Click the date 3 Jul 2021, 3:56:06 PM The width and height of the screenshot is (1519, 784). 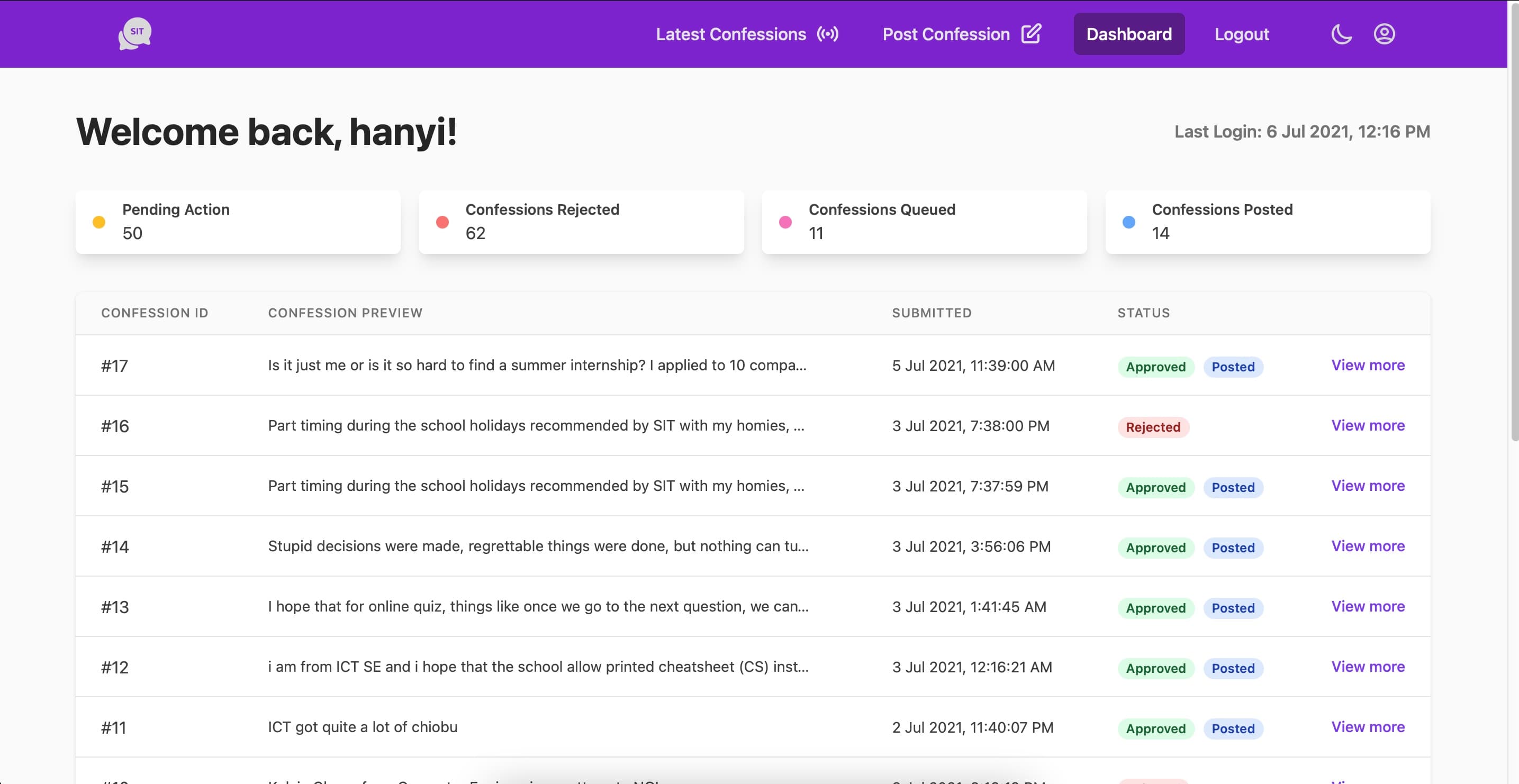(x=971, y=546)
